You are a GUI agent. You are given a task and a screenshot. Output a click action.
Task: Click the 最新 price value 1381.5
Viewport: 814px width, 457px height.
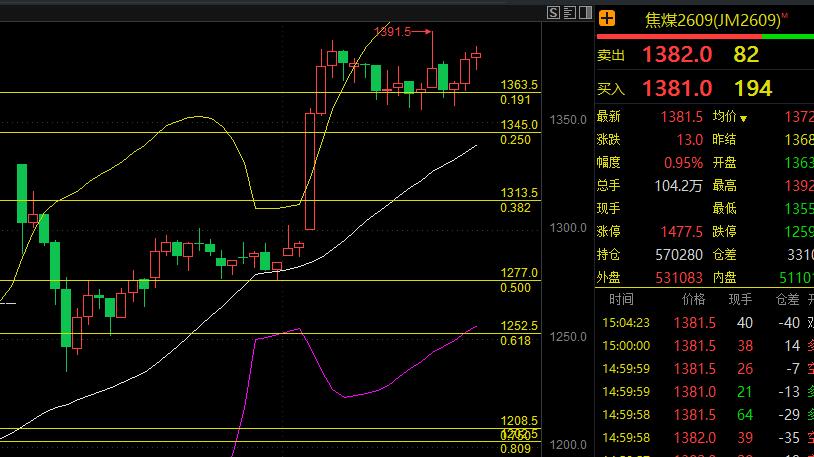(682, 117)
